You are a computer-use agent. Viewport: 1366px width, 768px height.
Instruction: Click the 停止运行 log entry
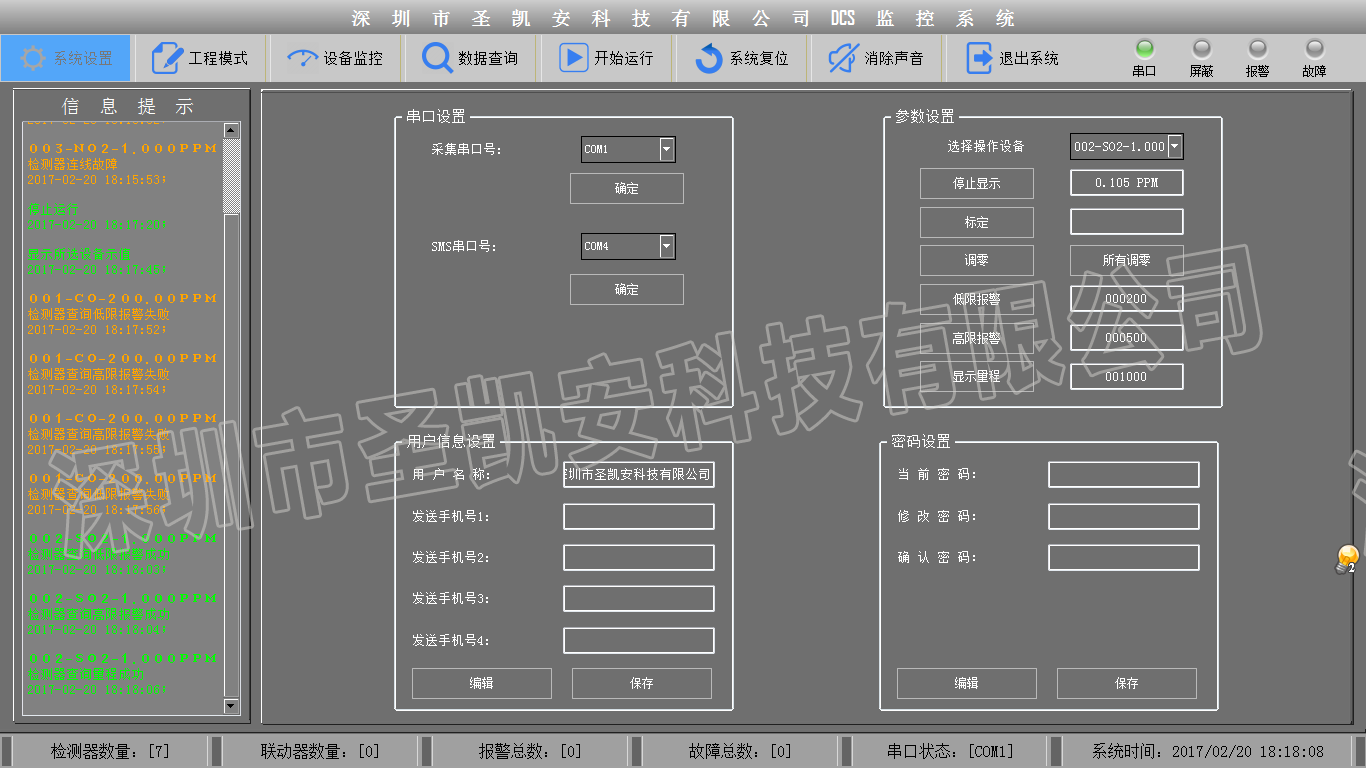(53, 210)
